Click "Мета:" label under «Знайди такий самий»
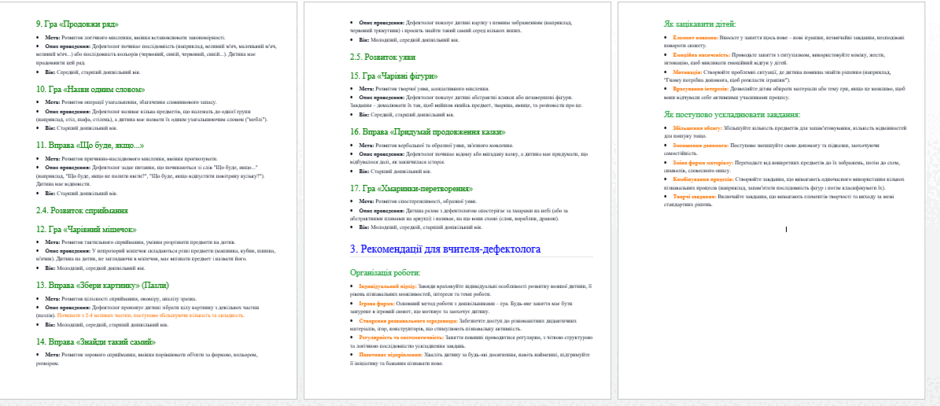This screenshot has width=940, height=406. (x=52, y=355)
